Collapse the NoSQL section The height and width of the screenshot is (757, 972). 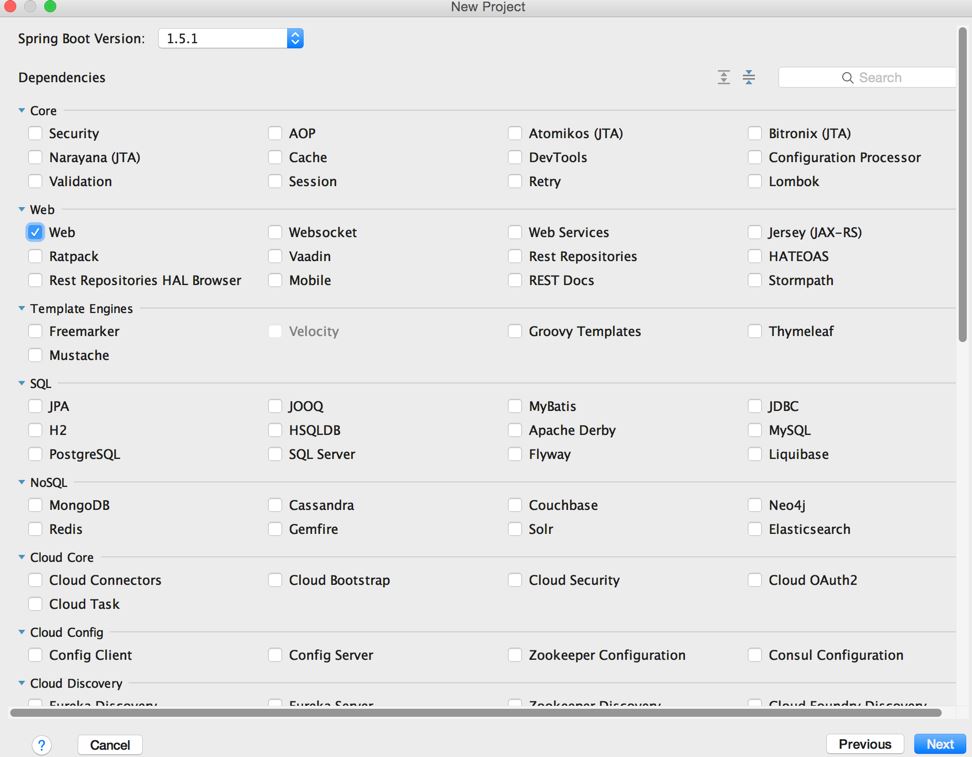coord(22,482)
